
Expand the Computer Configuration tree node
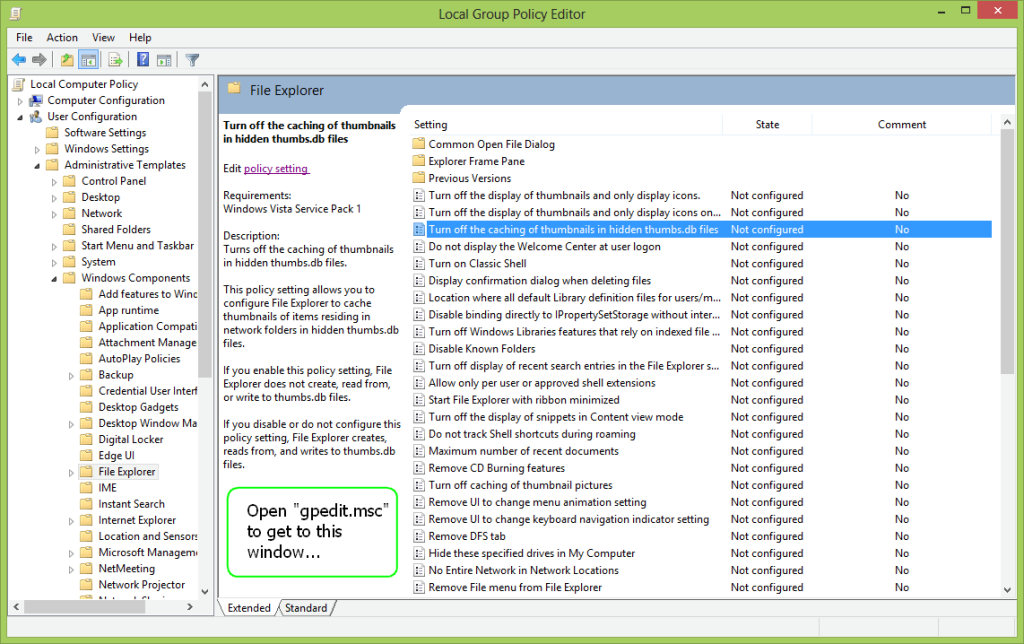[20, 100]
